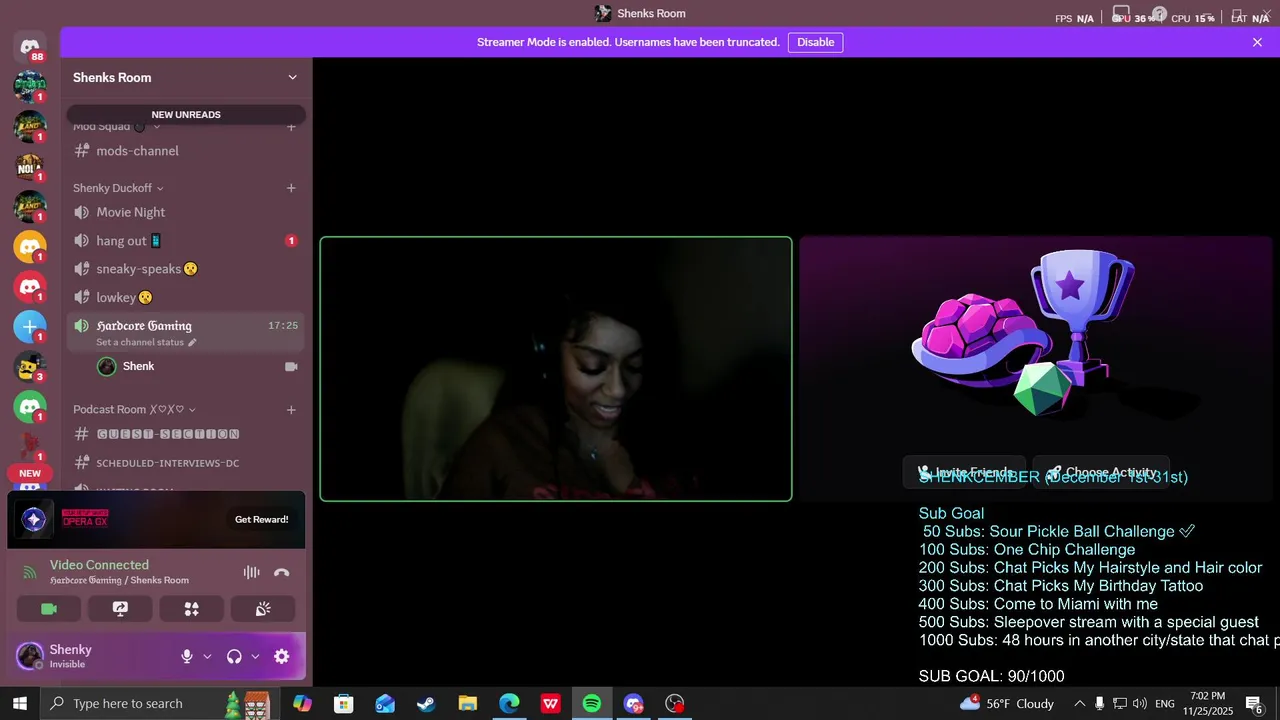Open the top-hat mustache server with 3 badge
This screenshot has width=1280, height=720.
click(x=30, y=366)
